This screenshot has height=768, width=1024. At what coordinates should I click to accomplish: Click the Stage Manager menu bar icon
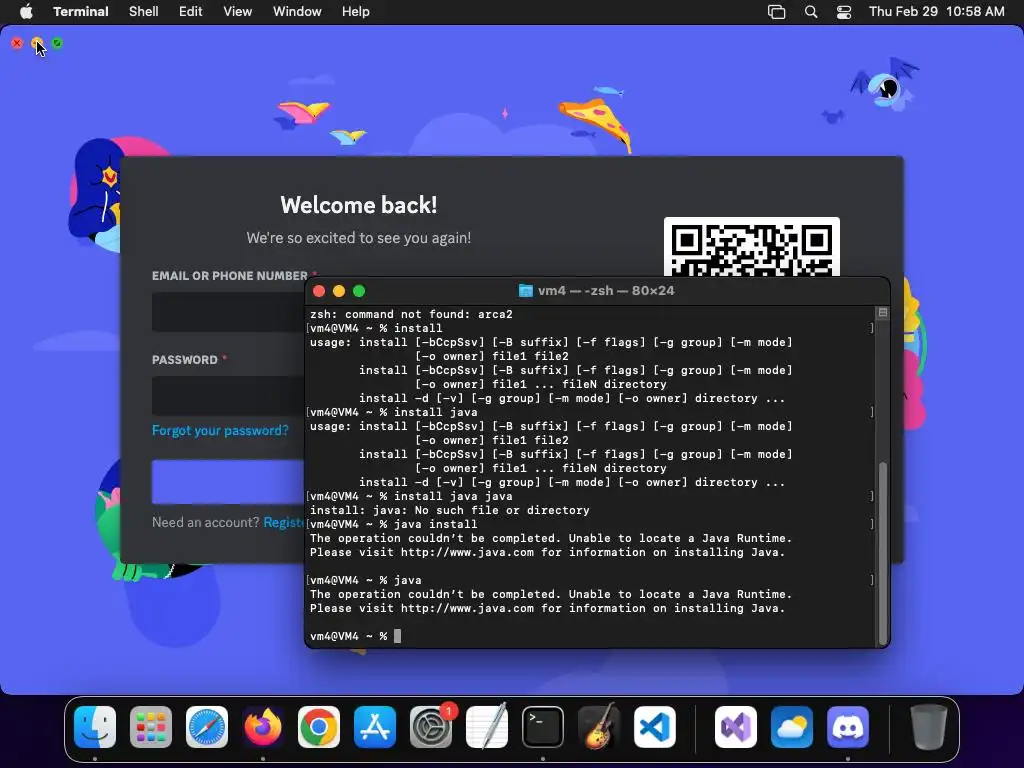coord(776,12)
